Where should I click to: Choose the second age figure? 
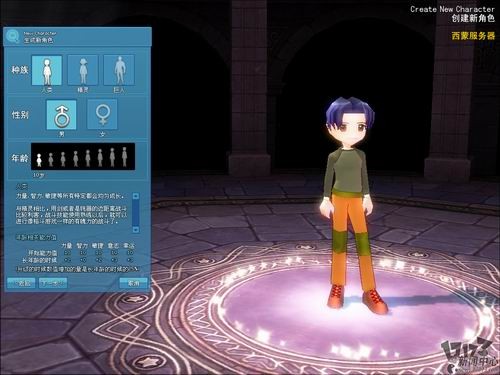51,159
